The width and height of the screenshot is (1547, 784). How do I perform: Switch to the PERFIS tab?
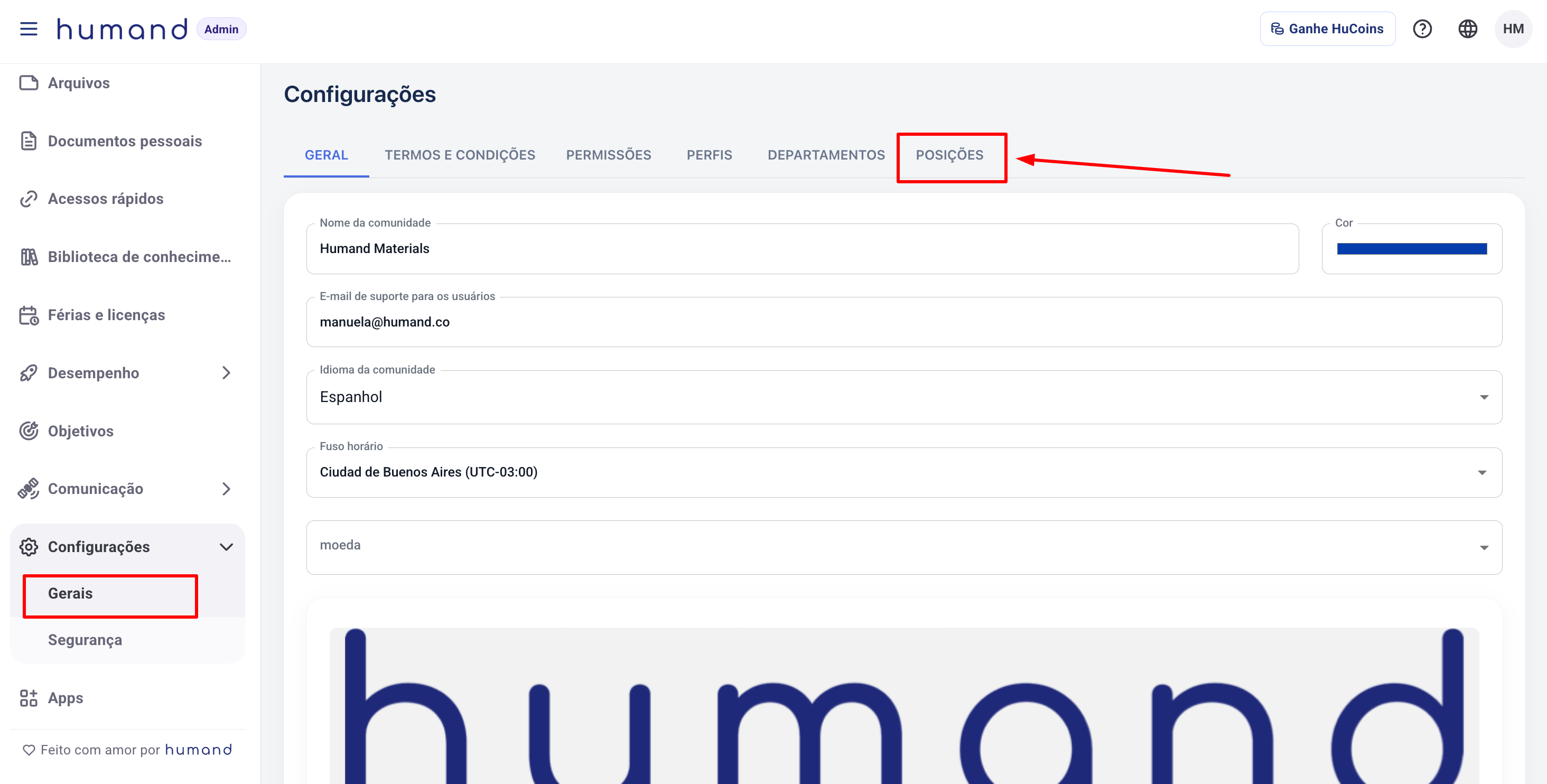click(709, 155)
